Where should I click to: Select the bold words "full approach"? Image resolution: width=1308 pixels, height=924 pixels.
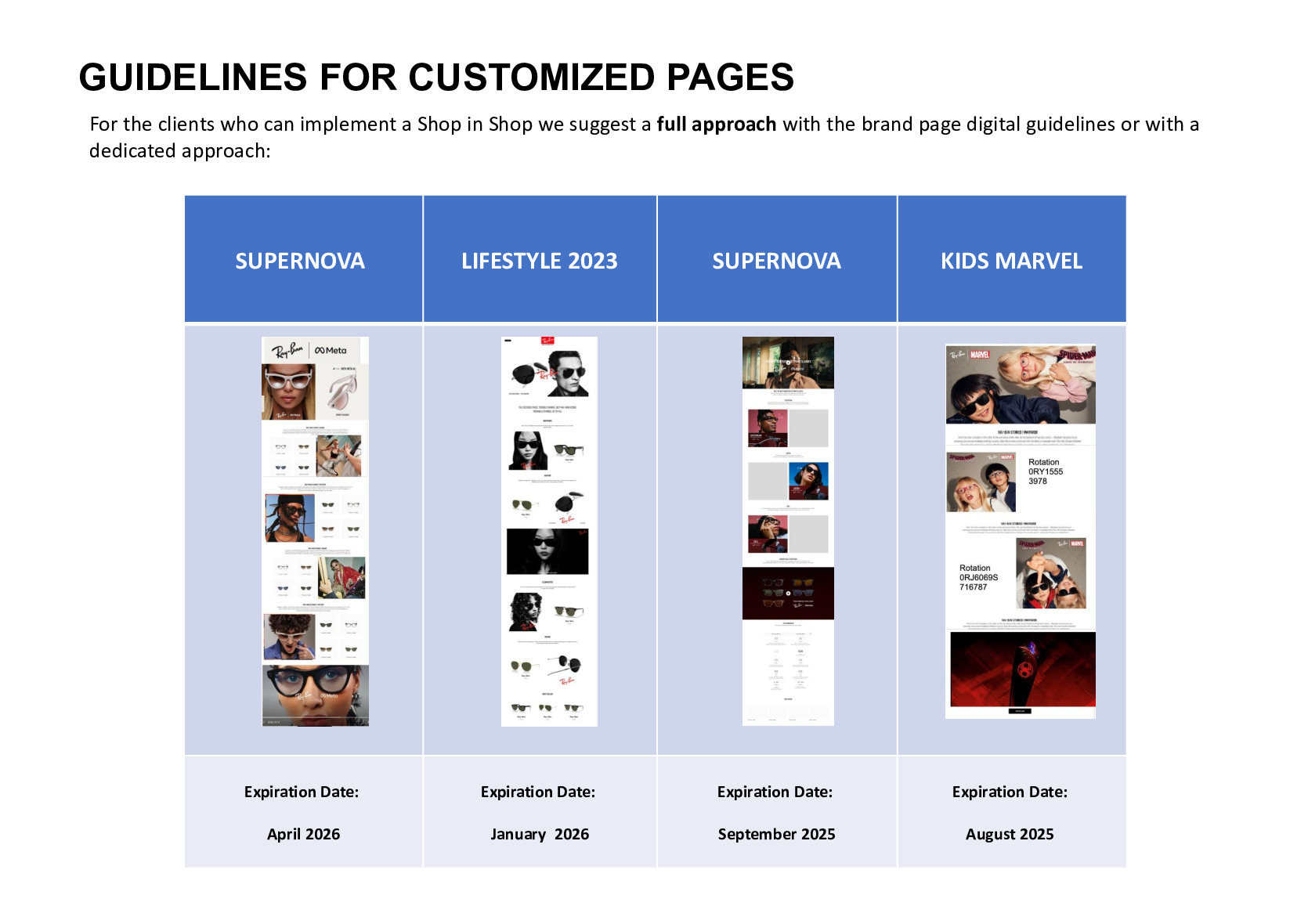point(716,125)
